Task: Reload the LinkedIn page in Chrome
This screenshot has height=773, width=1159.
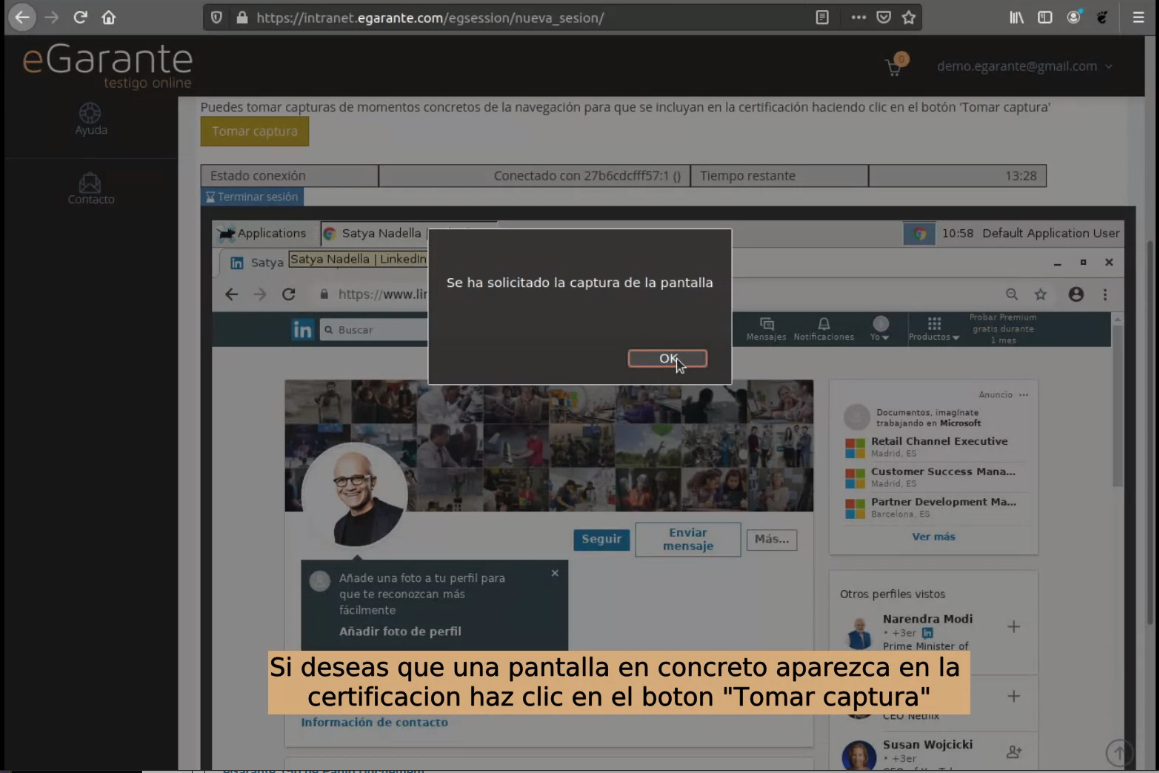Action: 288,294
